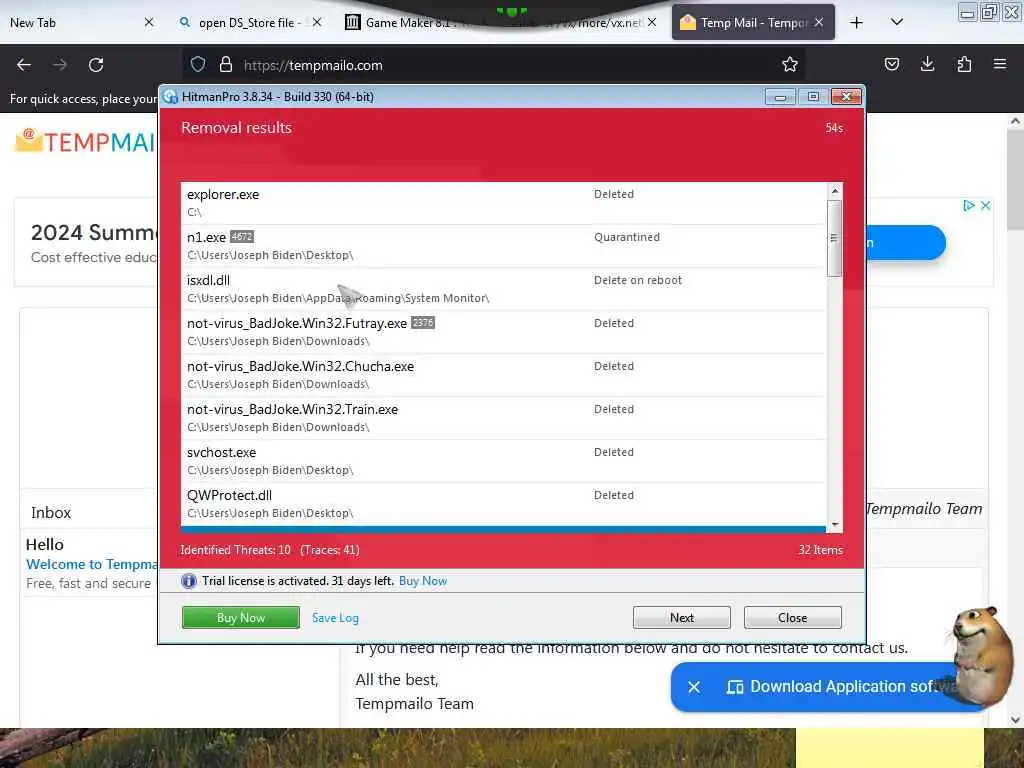Click the Deleted status for explorer.exe
This screenshot has height=768, width=1024.
pos(614,194)
